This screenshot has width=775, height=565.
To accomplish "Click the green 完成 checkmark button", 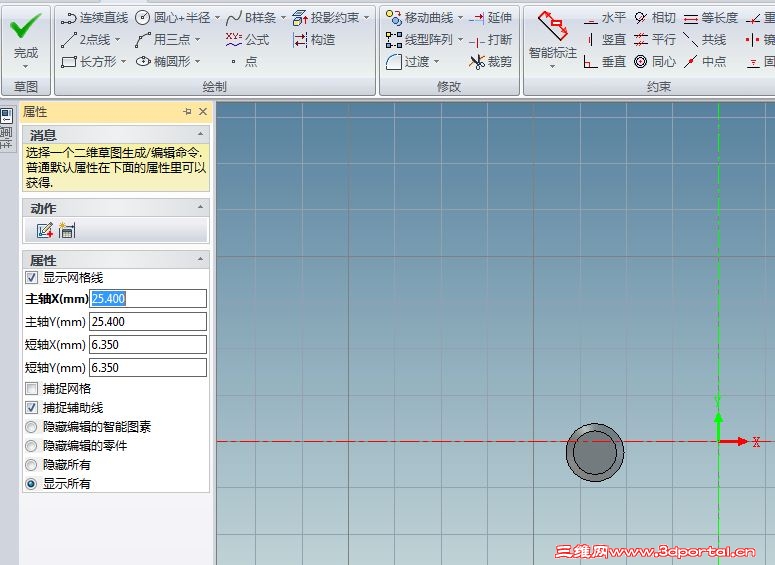I will (x=26, y=36).
